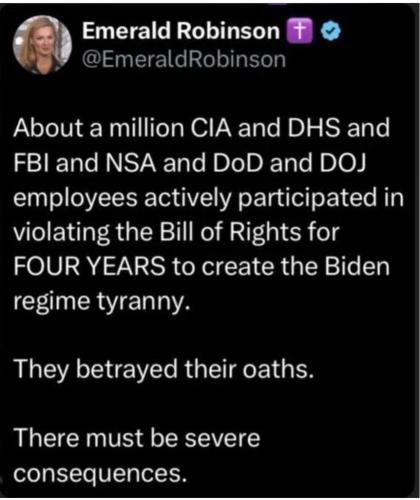Click the "There must be severe" line
This screenshot has width=420, height=500.
click(x=137, y=438)
